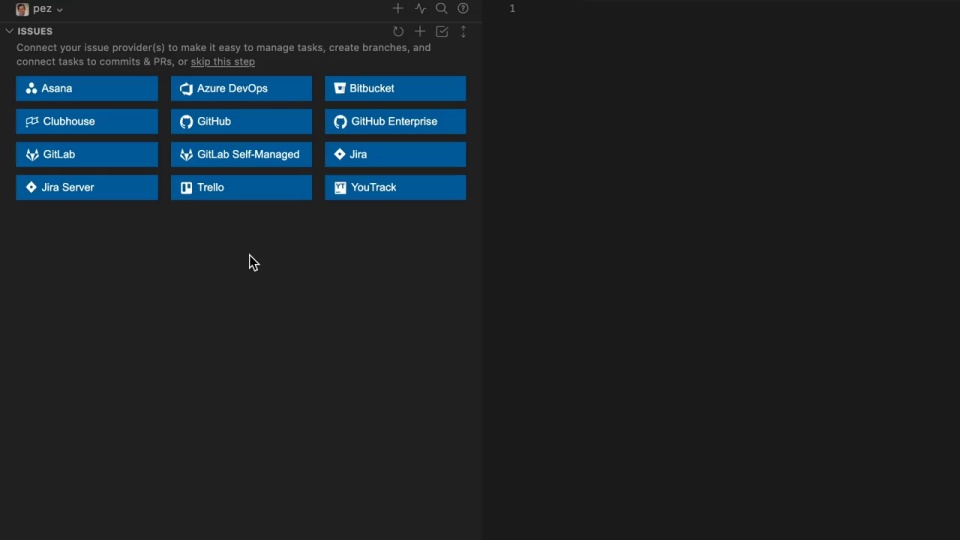The image size is (960, 540).
Task: Connect to Asana
Action: point(87,88)
